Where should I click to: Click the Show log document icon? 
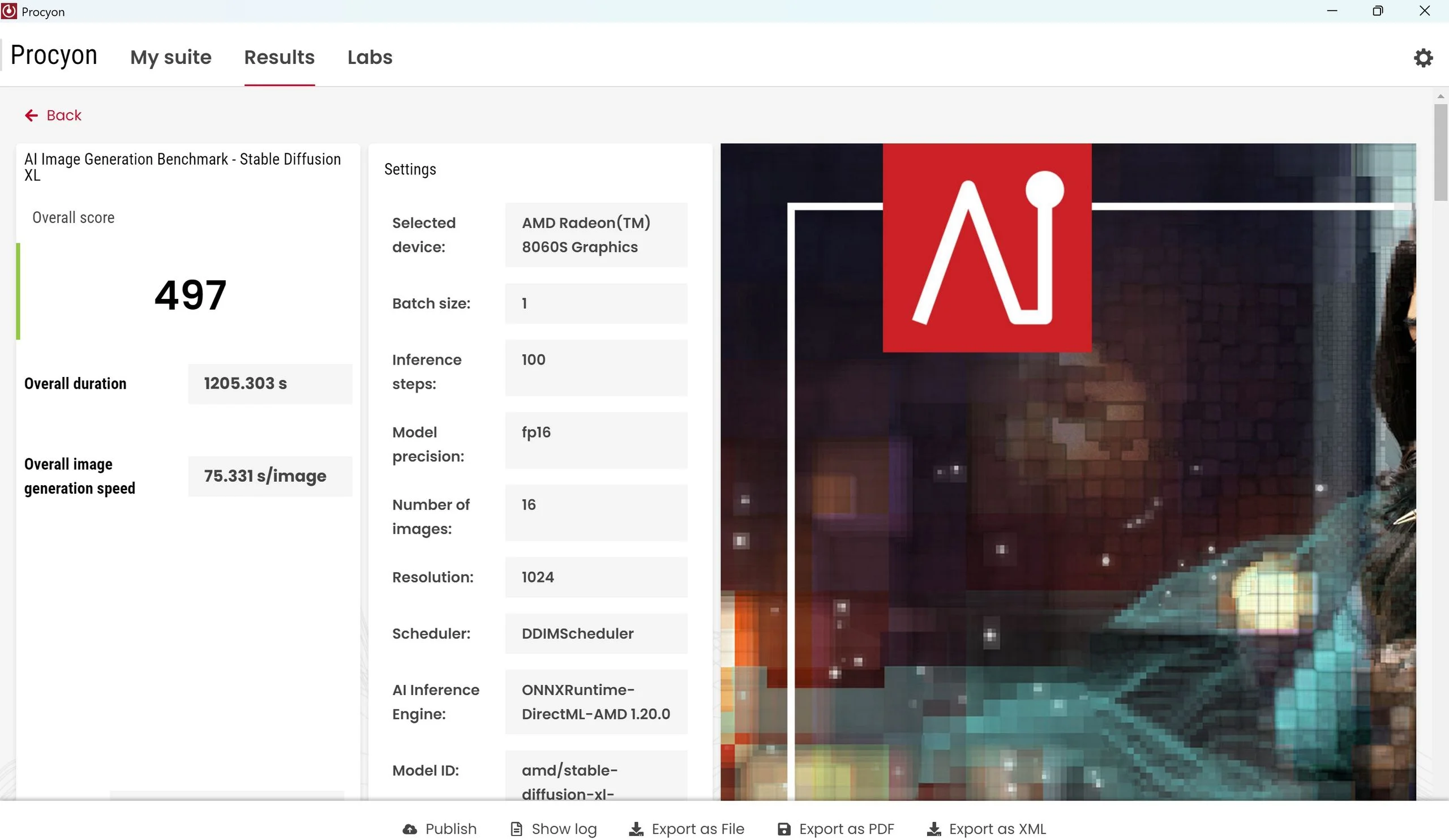coord(516,829)
